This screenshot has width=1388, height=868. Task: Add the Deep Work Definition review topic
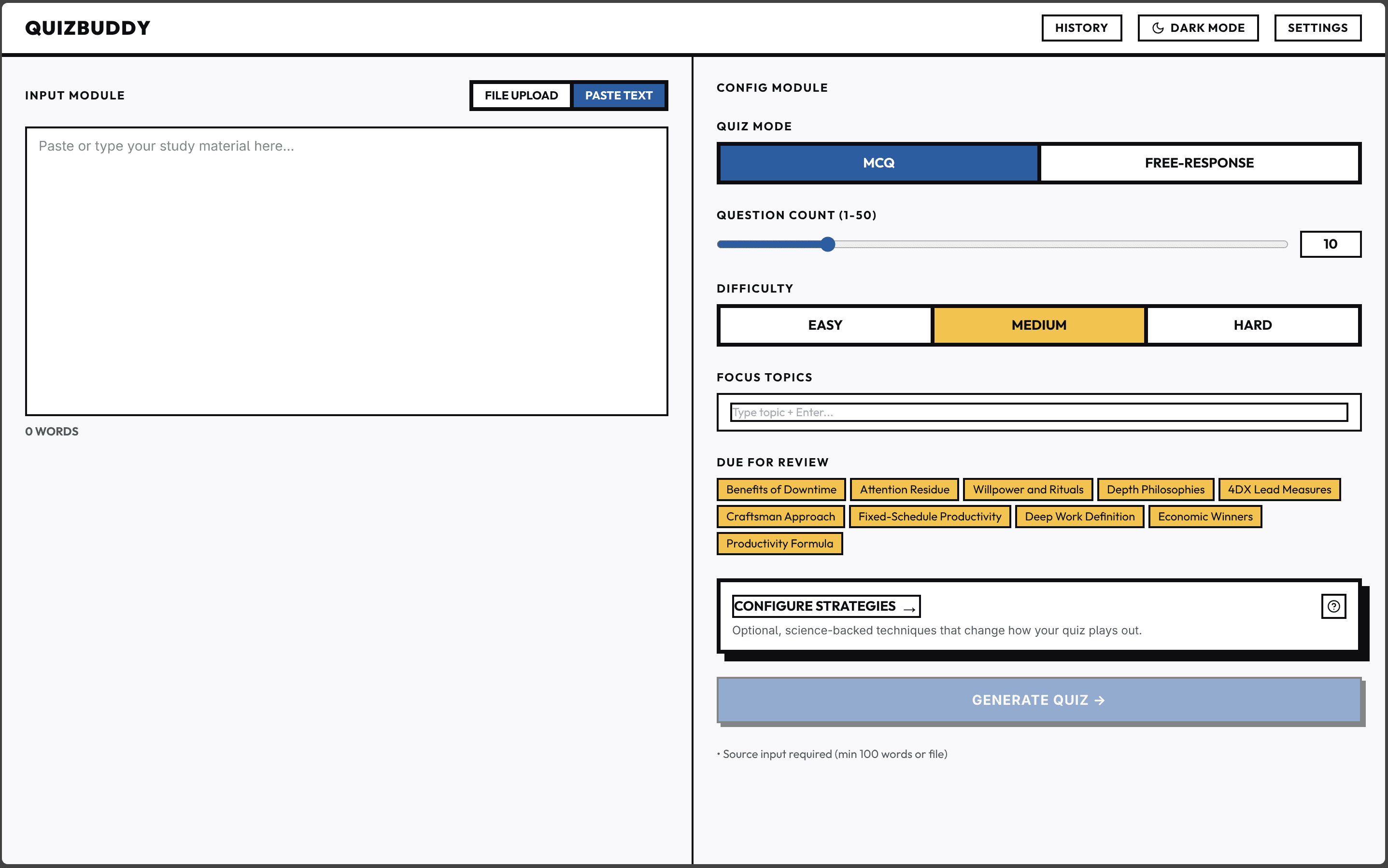coord(1079,517)
